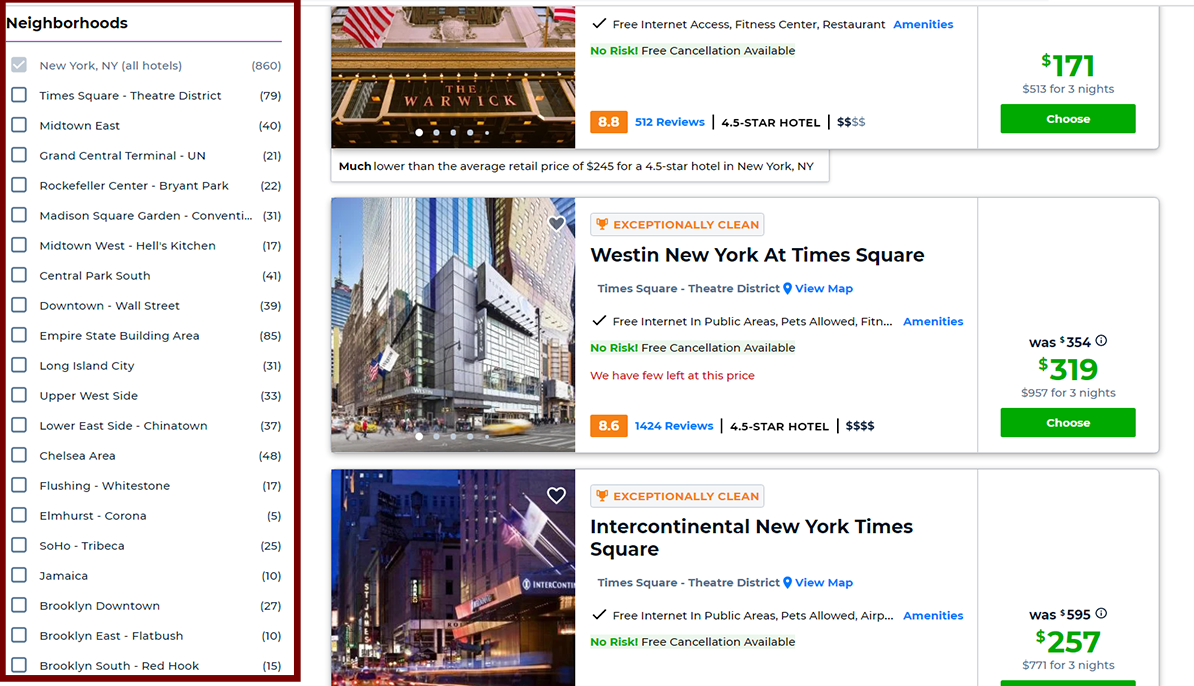This screenshot has width=1194, height=686.
Task: Open info icon beside was $354 price
Action: click(1101, 341)
